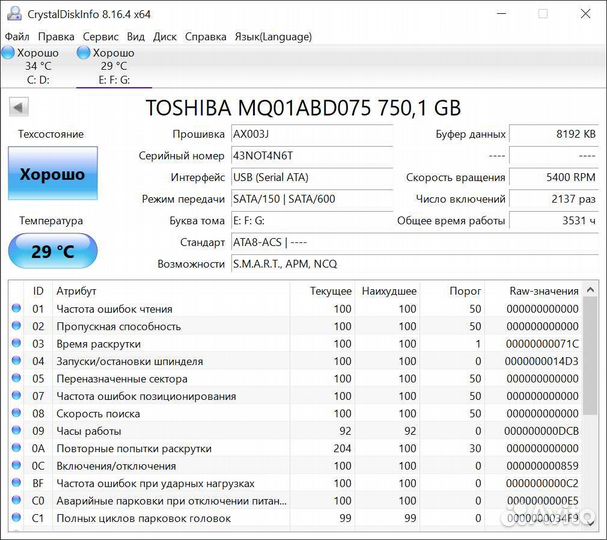Screen dimensions: 607x540
Task: Click the Текущее column header
Action: point(322,291)
